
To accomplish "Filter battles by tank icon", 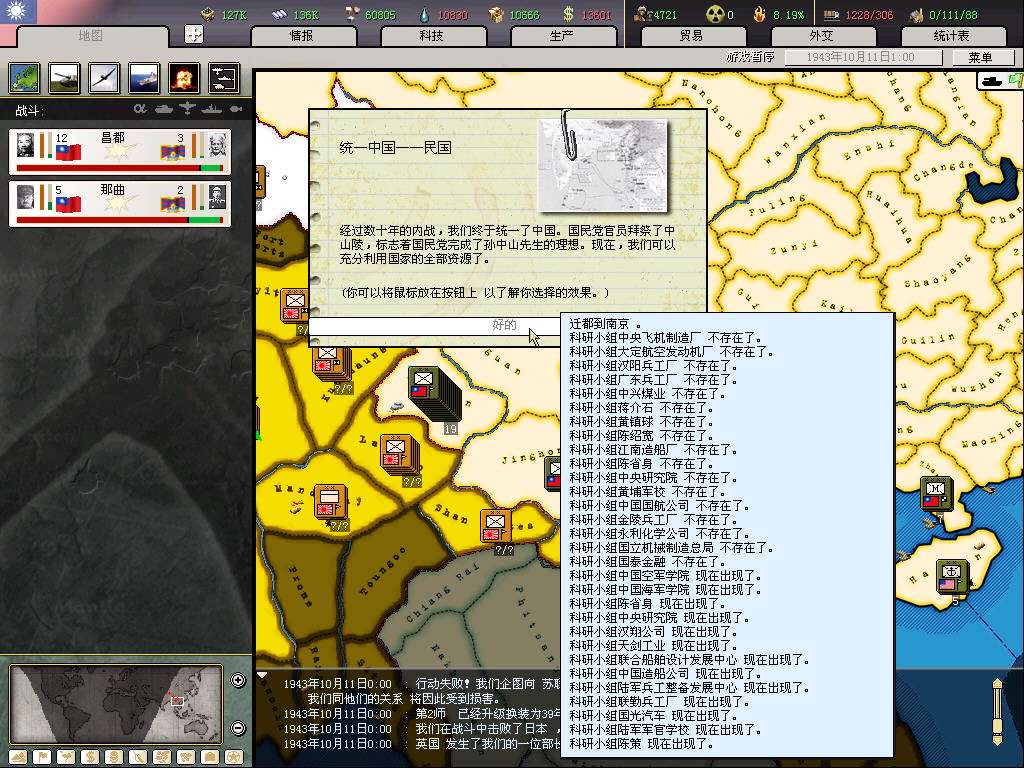I will point(163,108).
